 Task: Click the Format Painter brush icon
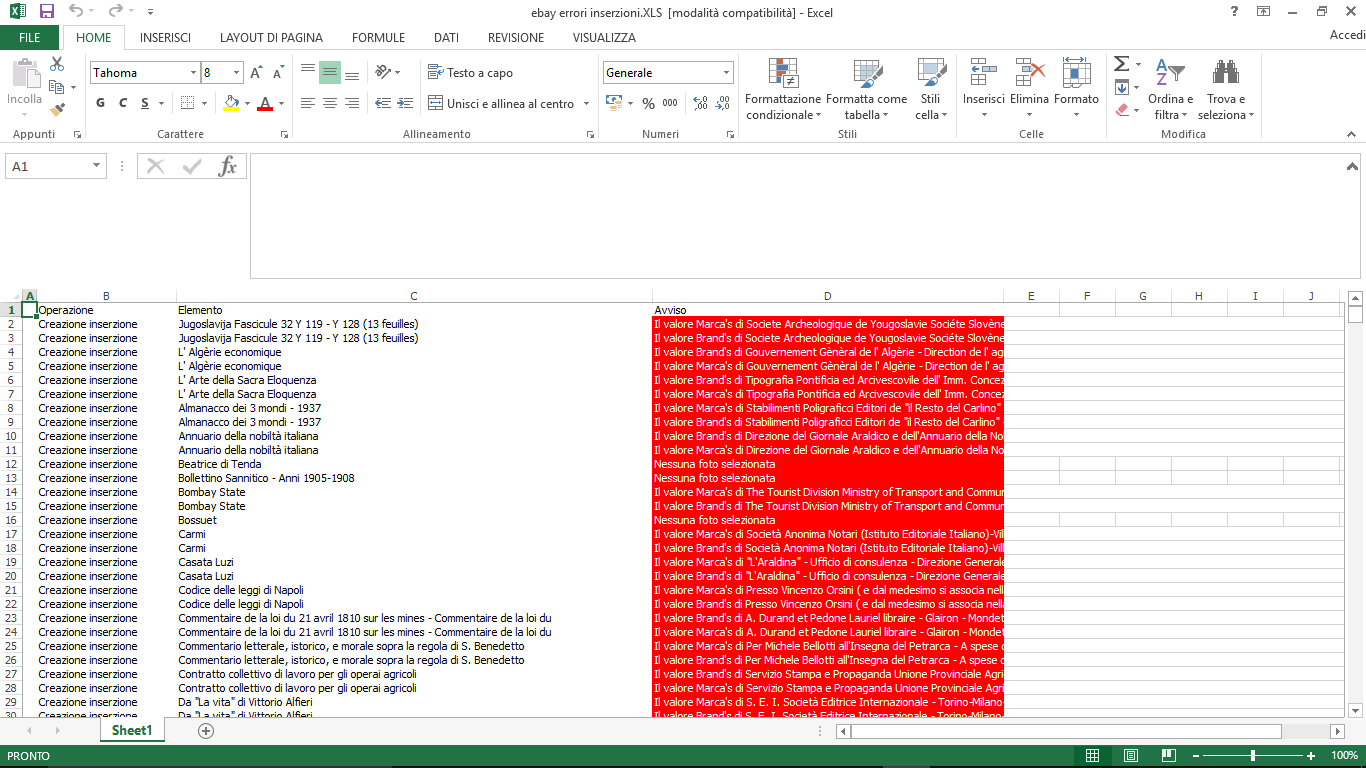(57, 110)
